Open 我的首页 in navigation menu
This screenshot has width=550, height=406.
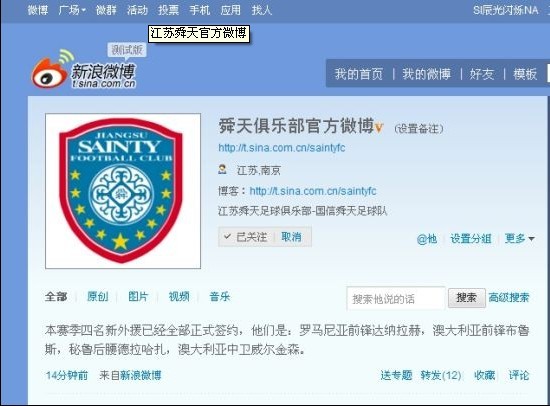[358, 74]
